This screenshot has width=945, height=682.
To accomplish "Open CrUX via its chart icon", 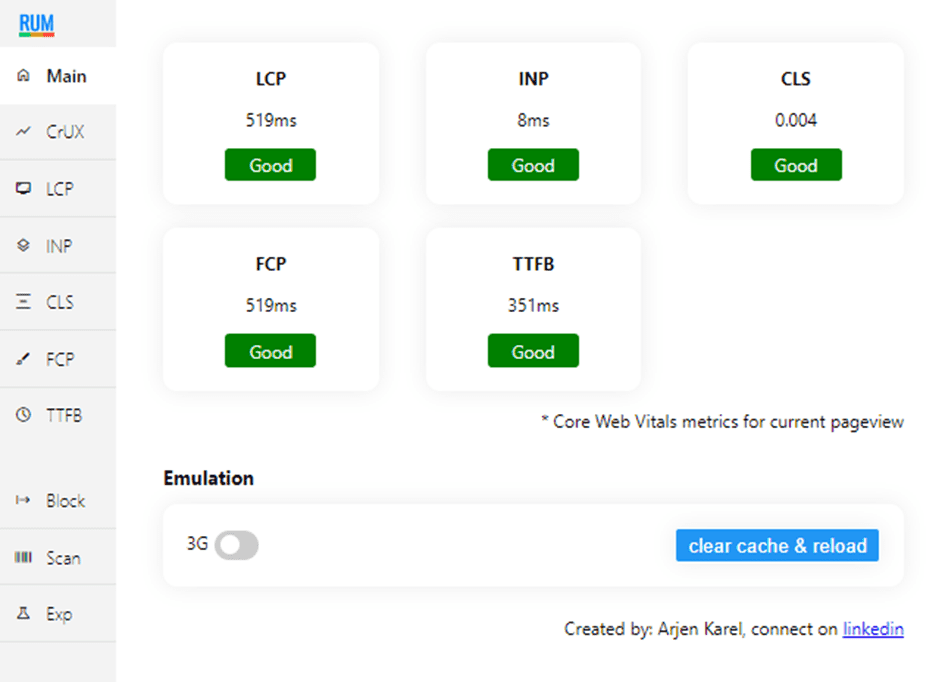I will [24, 131].
